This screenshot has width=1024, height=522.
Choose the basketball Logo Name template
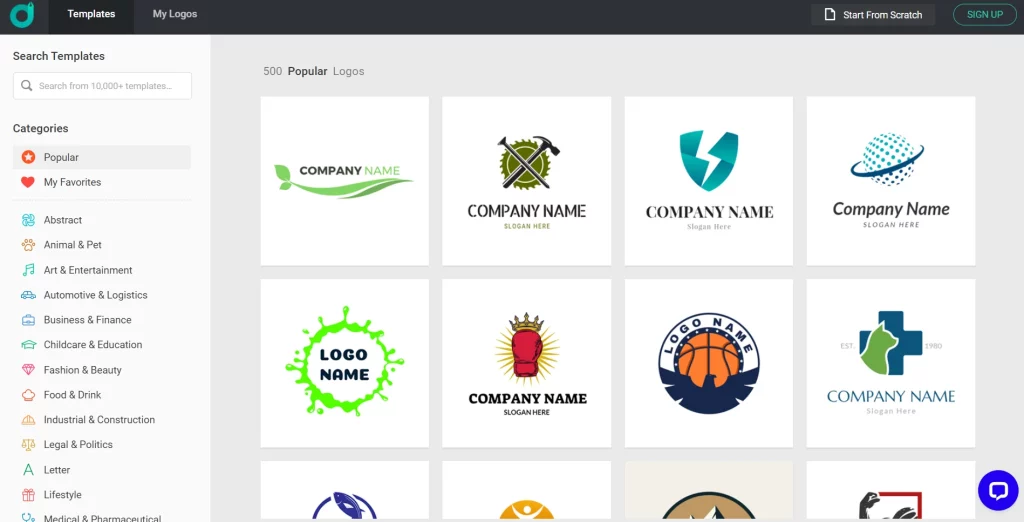tap(709, 363)
